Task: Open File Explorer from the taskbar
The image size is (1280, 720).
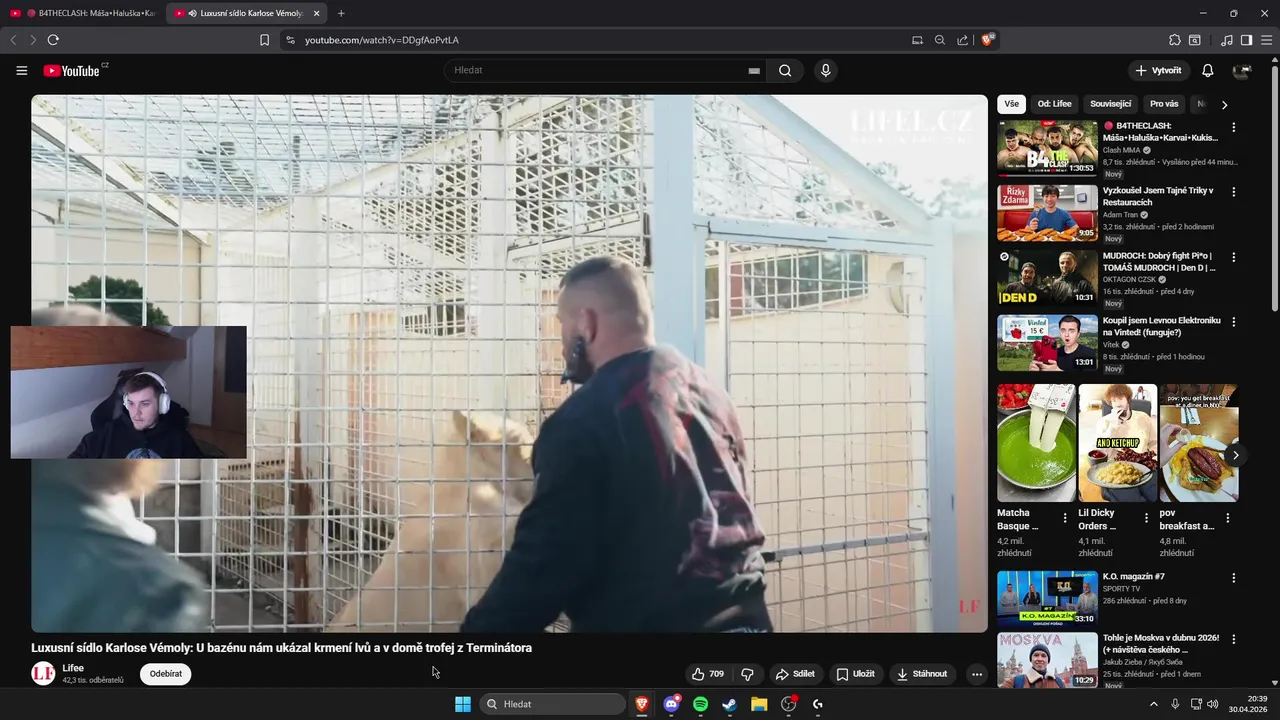Action: pos(759,704)
